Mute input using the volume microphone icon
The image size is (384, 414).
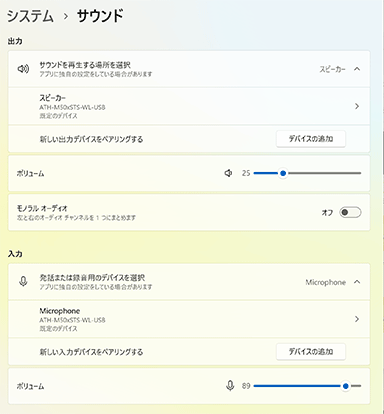pyautogui.click(x=230, y=386)
